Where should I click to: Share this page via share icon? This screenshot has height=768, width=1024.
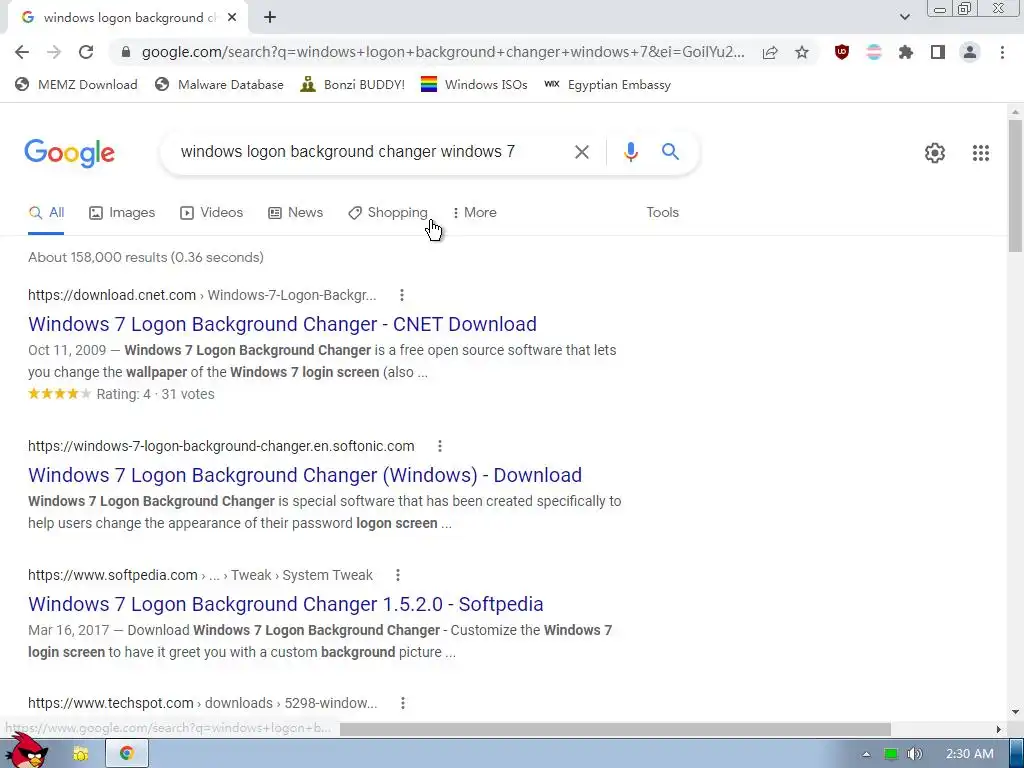(x=770, y=52)
